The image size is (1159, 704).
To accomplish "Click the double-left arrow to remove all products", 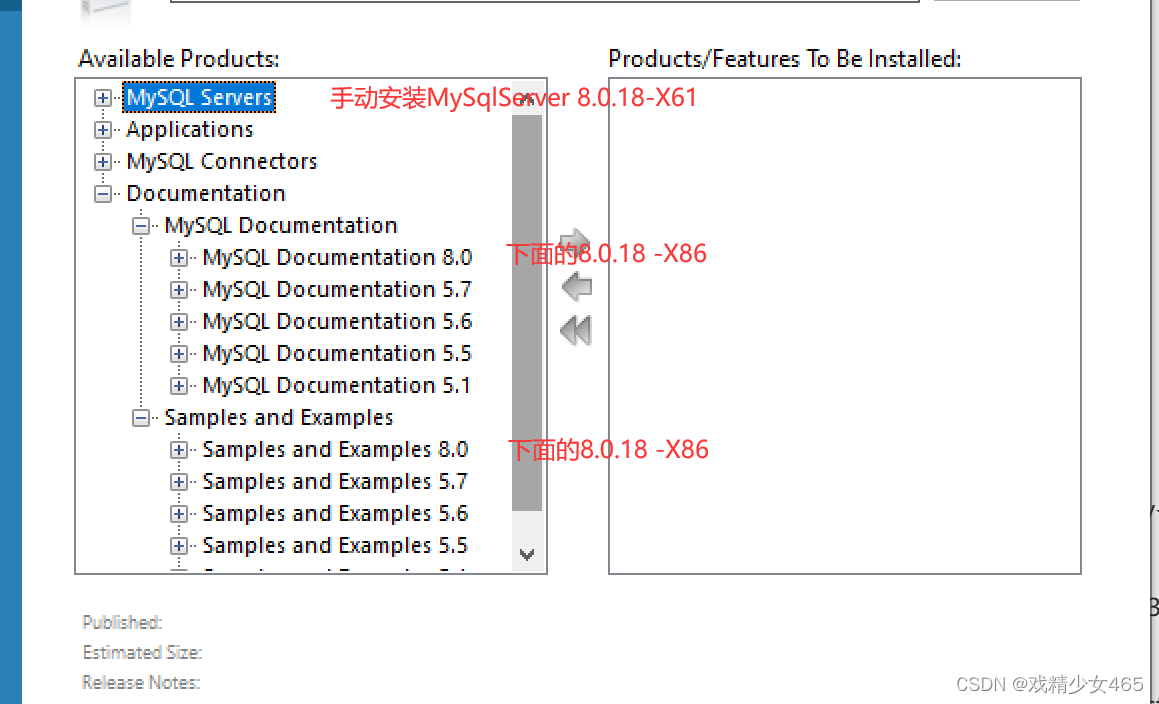I will [x=576, y=330].
